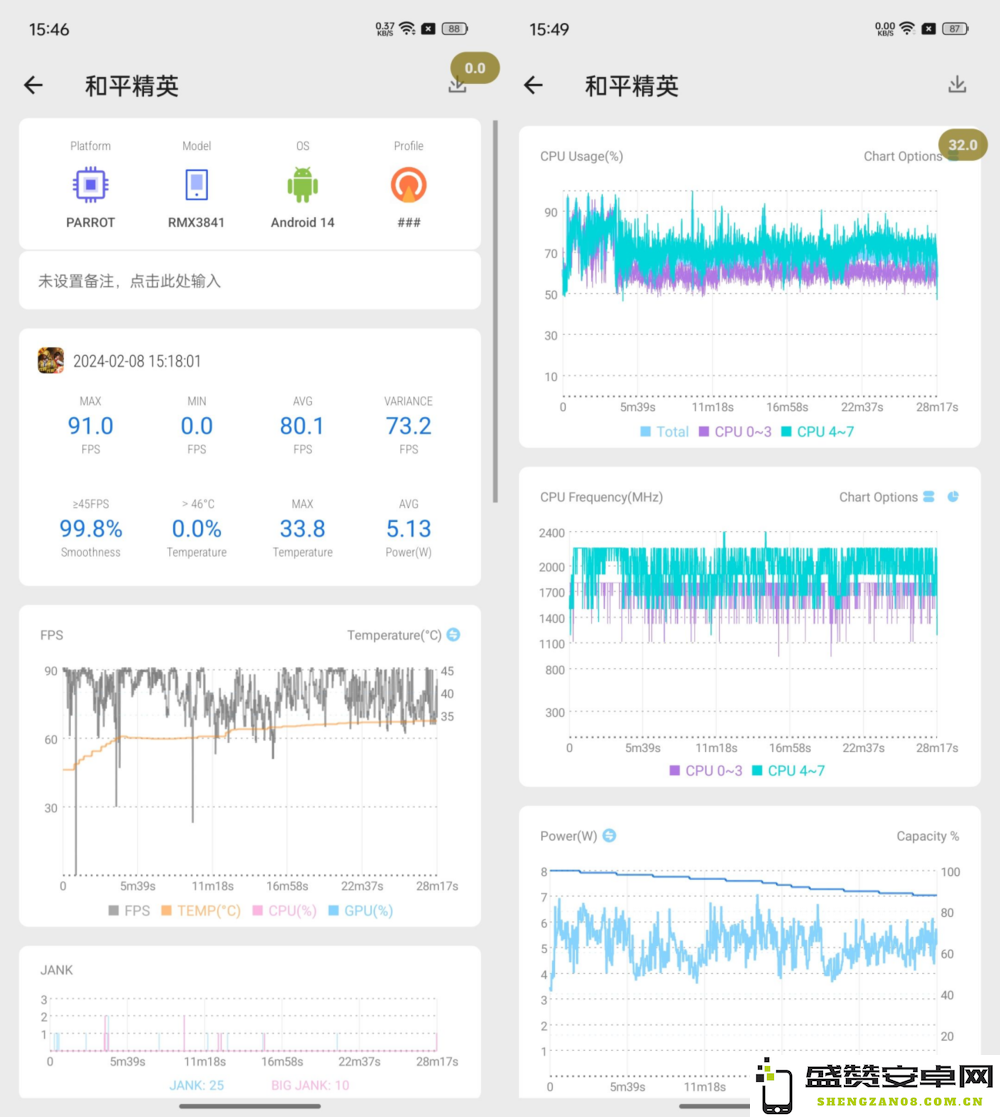Tap the battery 87 indicator on right screen
This screenshot has height=1117, width=1000.
click(955, 28)
